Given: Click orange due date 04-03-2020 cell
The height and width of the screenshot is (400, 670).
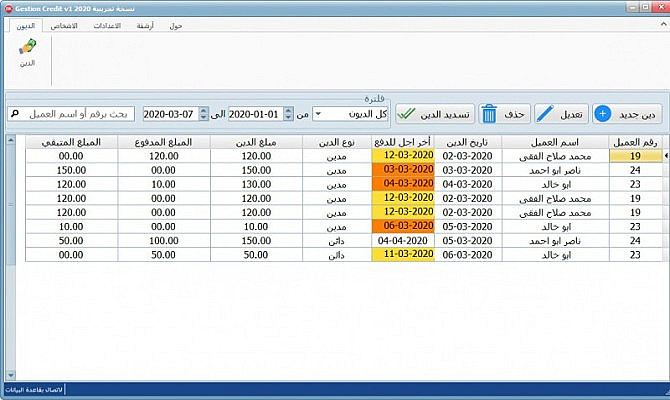Looking at the screenshot, I should click(x=403, y=184).
